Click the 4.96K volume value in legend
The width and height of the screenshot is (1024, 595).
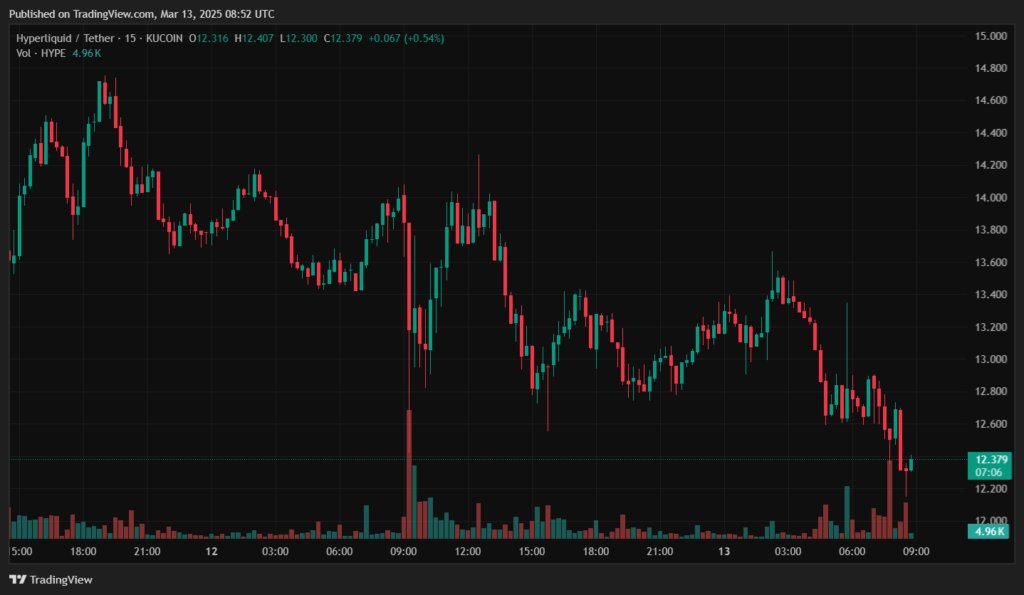(85, 52)
